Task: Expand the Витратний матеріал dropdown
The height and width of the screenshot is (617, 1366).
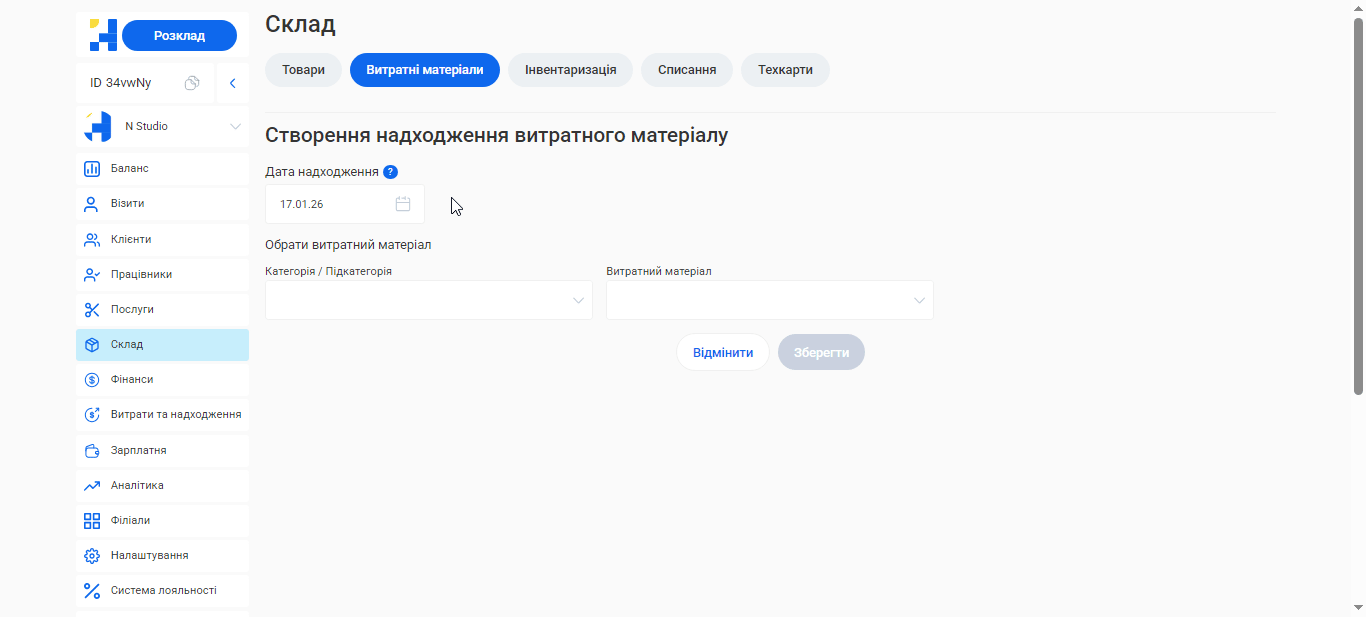Action: (x=769, y=300)
